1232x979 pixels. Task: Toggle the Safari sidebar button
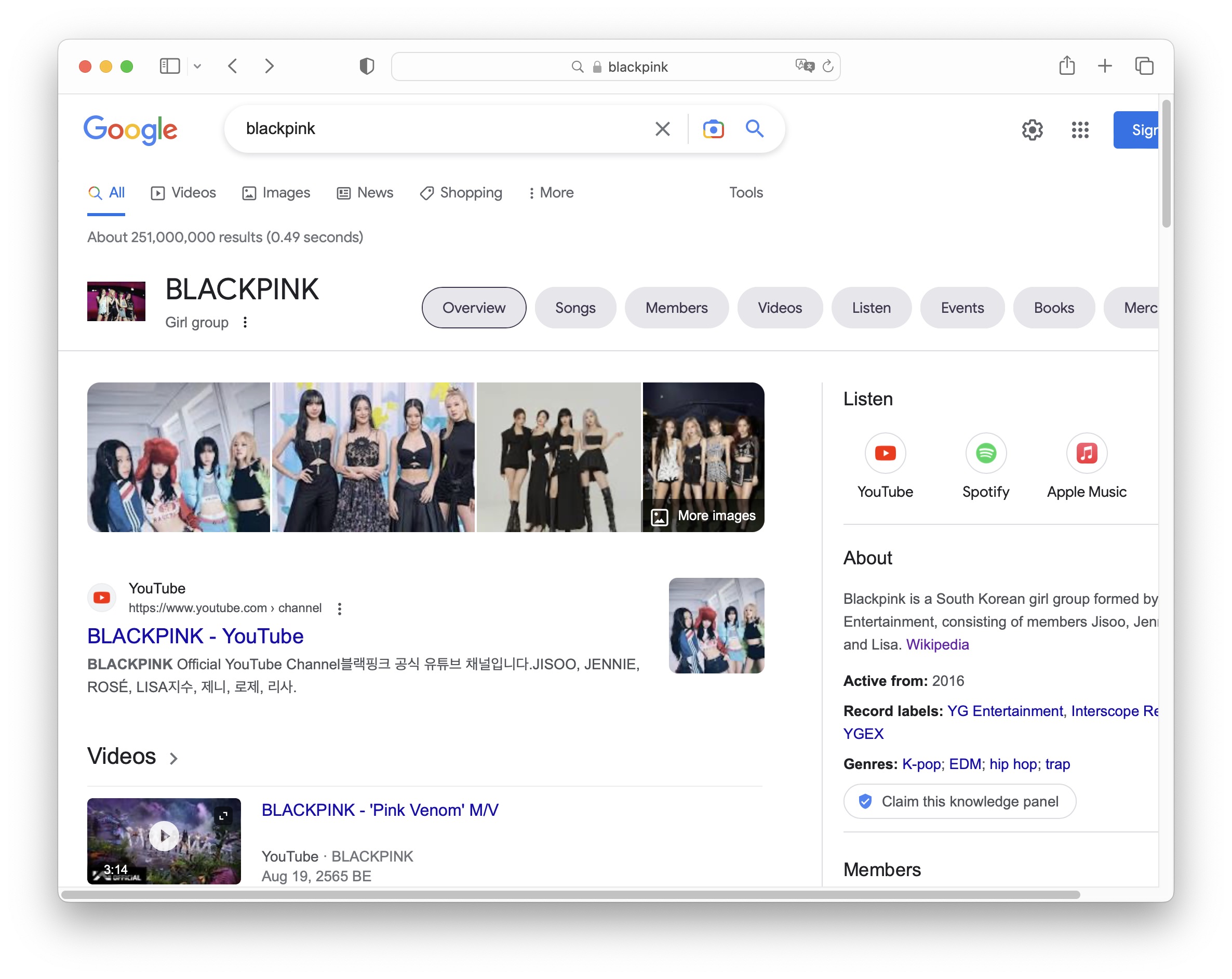(170, 67)
